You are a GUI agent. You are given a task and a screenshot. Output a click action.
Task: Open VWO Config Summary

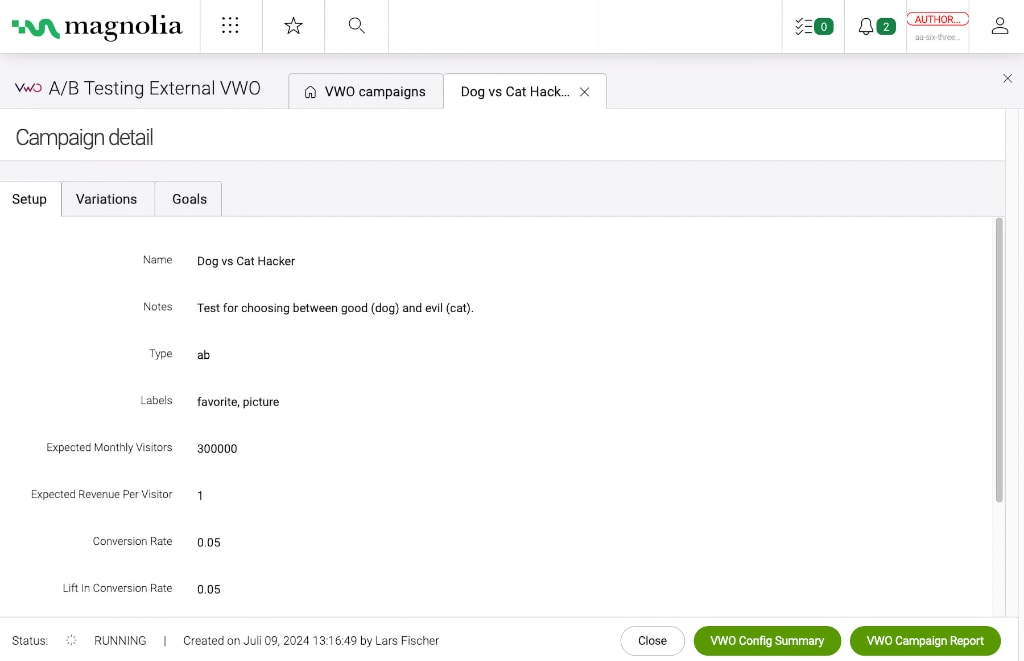coord(767,641)
